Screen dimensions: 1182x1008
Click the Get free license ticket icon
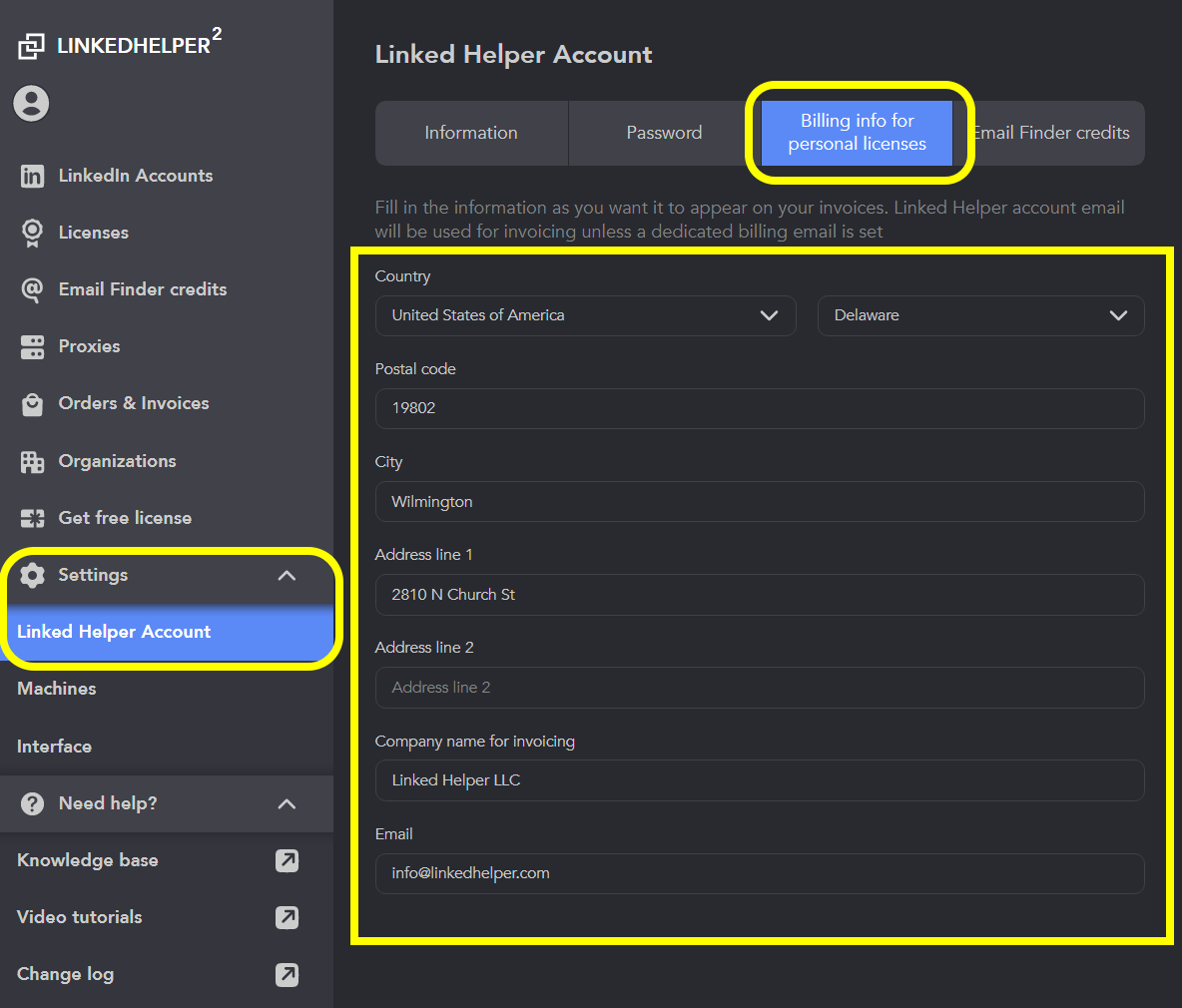click(32, 518)
